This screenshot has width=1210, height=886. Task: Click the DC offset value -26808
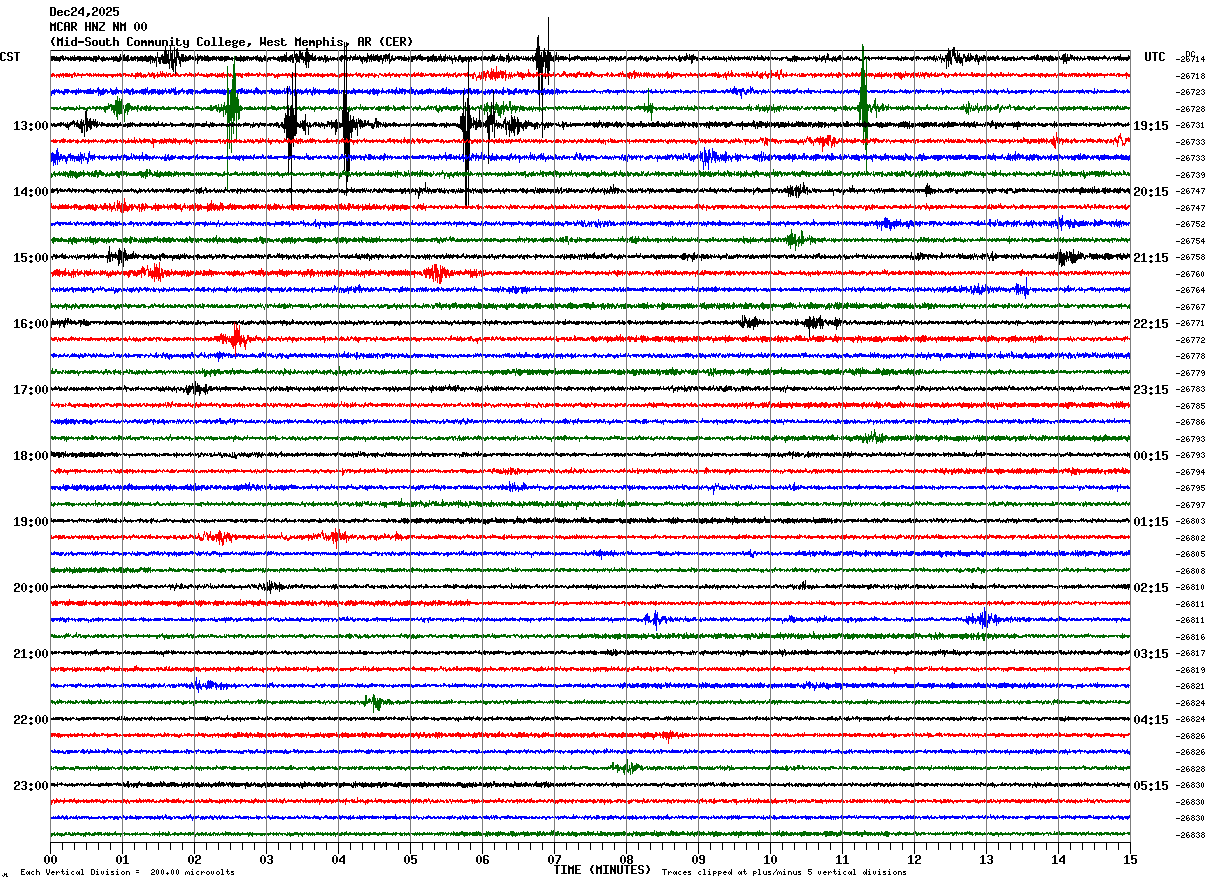(x=1191, y=571)
